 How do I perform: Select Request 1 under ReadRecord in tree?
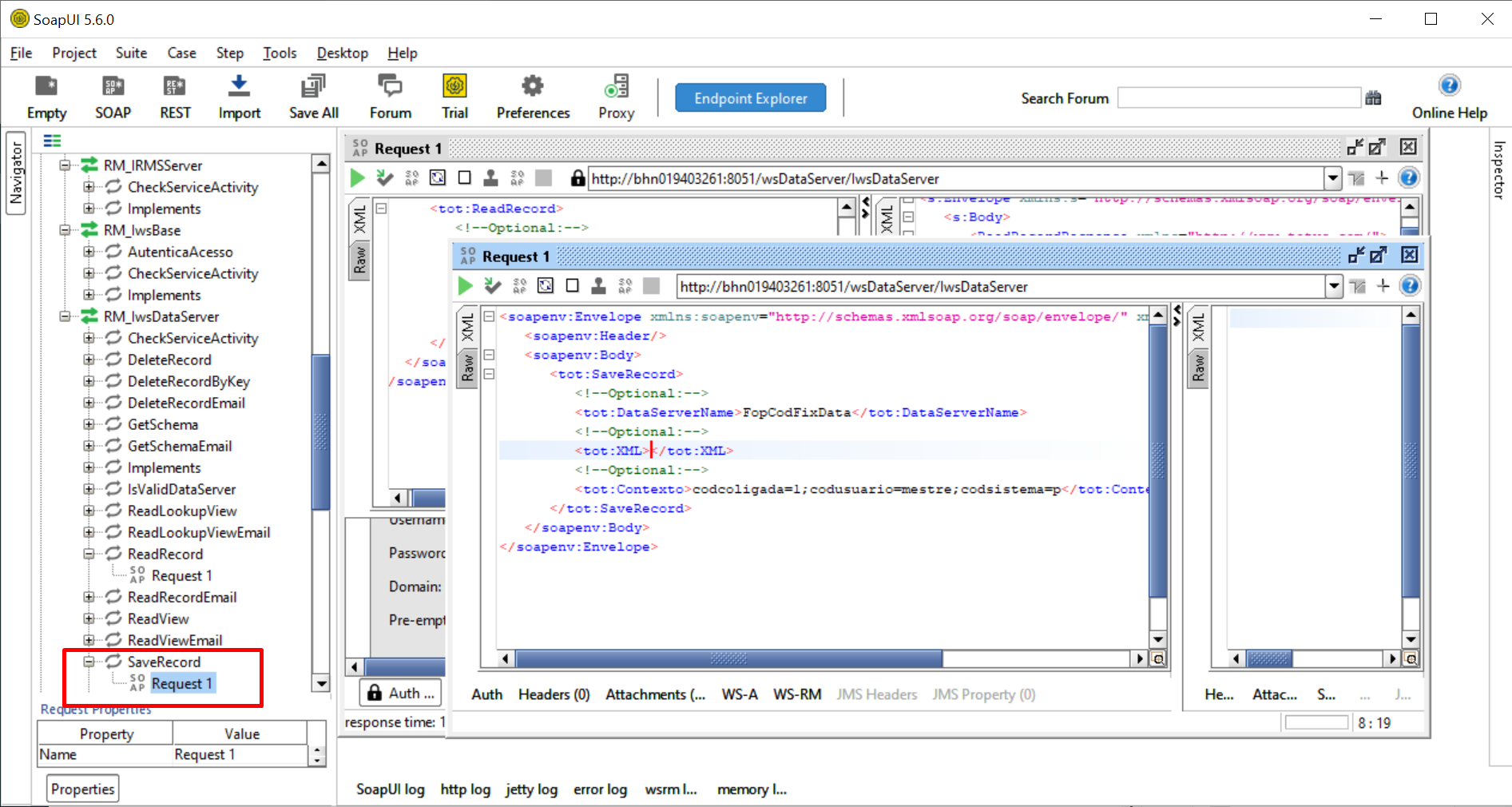(181, 575)
